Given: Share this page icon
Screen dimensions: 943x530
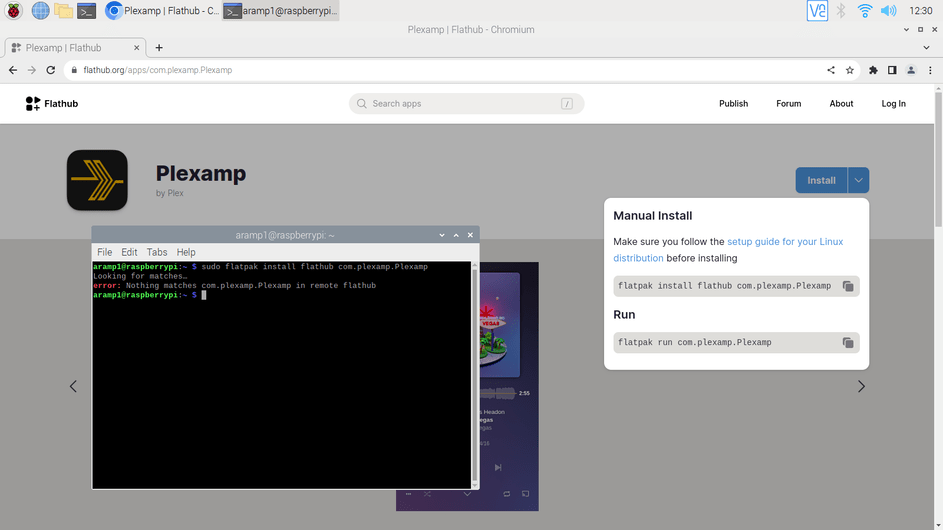Looking at the screenshot, I should 831,70.
